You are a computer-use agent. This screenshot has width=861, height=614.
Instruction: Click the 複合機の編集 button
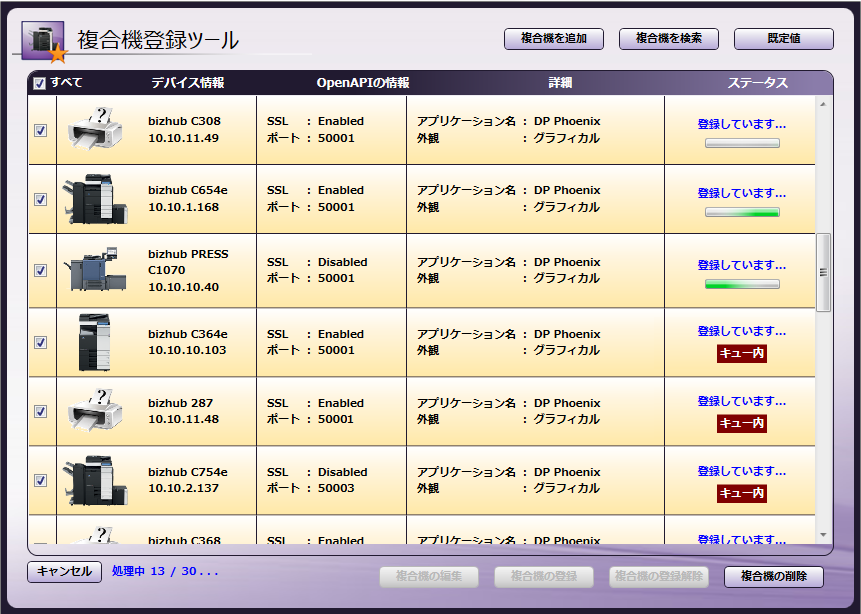(x=429, y=577)
